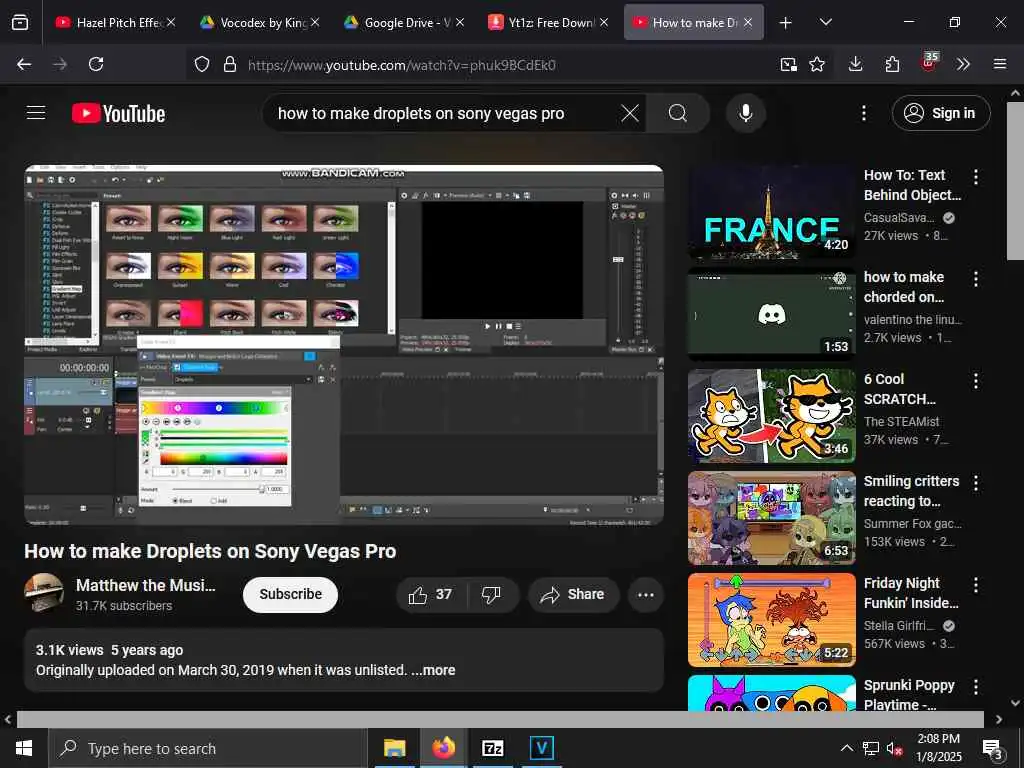Open YouTube settings three-dot menu
The image size is (1024, 768).
click(x=863, y=113)
